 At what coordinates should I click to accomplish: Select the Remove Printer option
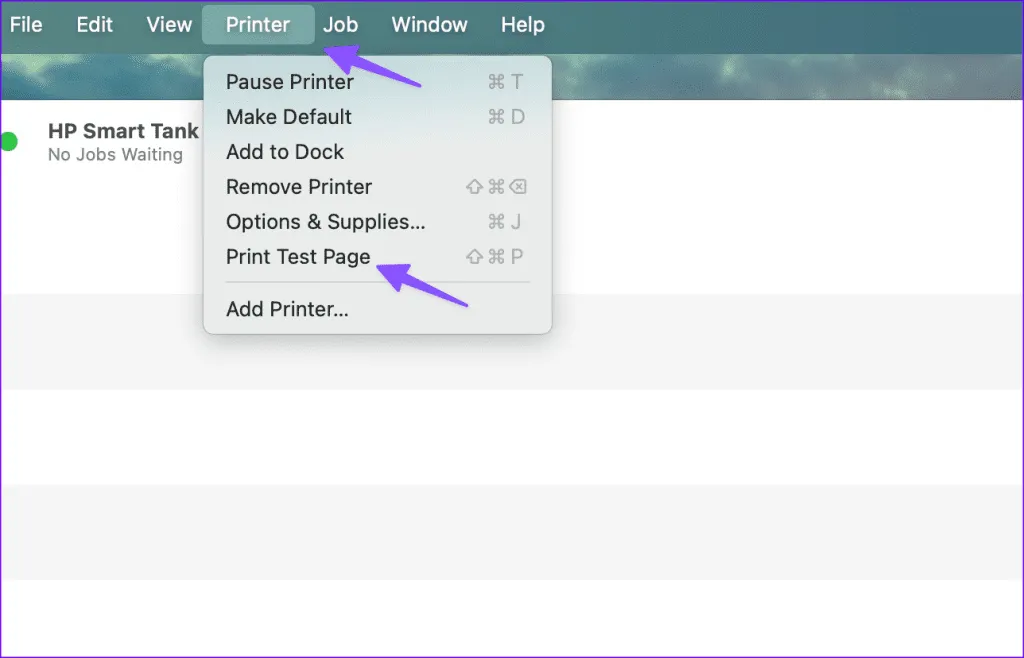pos(299,187)
